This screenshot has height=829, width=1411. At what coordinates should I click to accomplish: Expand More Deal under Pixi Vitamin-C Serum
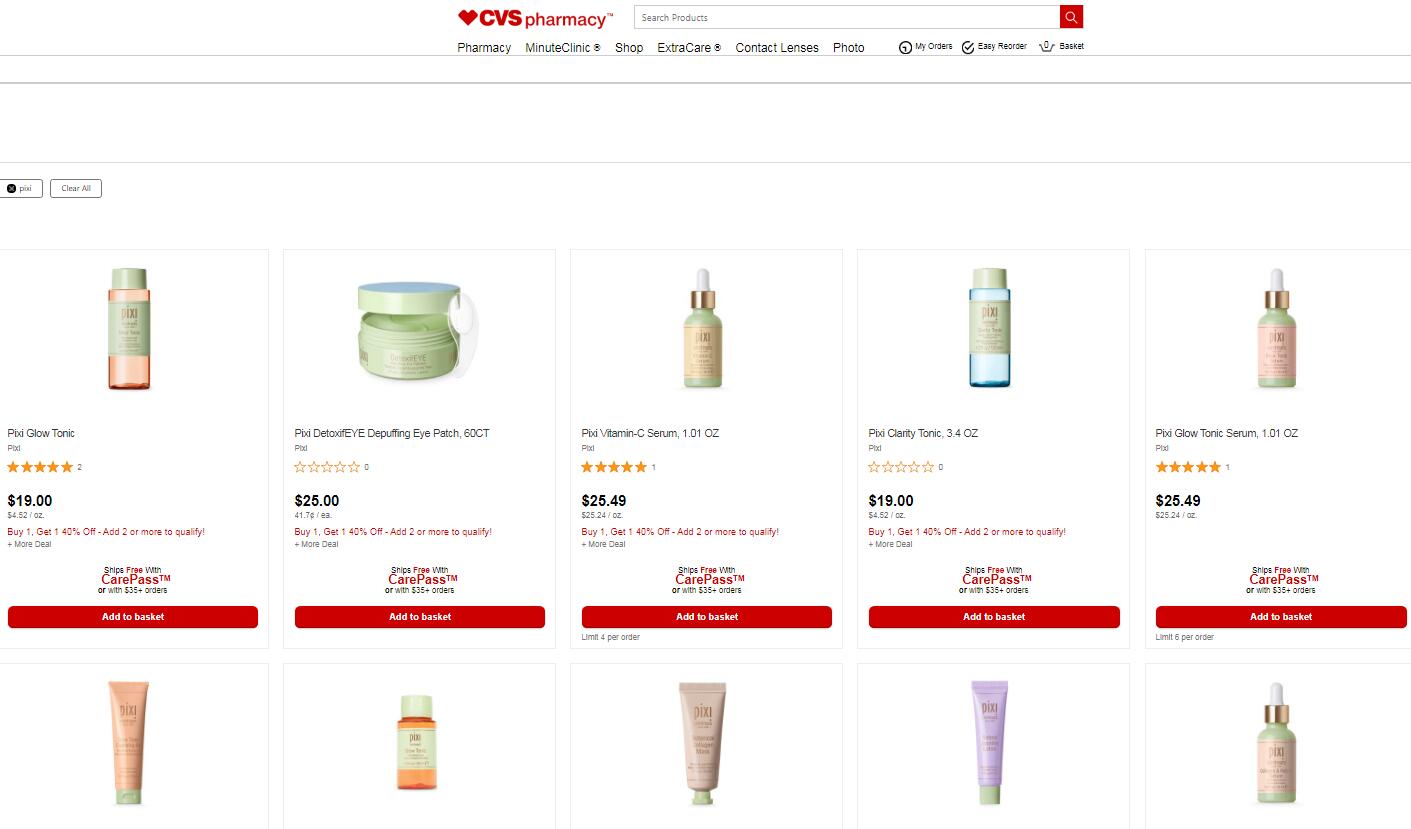(x=603, y=544)
